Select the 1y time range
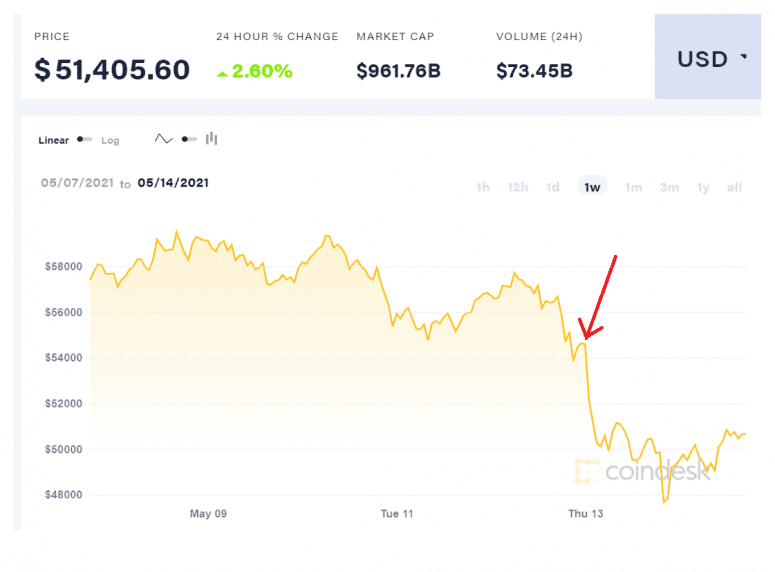This screenshot has height=572, width=775. (x=703, y=187)
